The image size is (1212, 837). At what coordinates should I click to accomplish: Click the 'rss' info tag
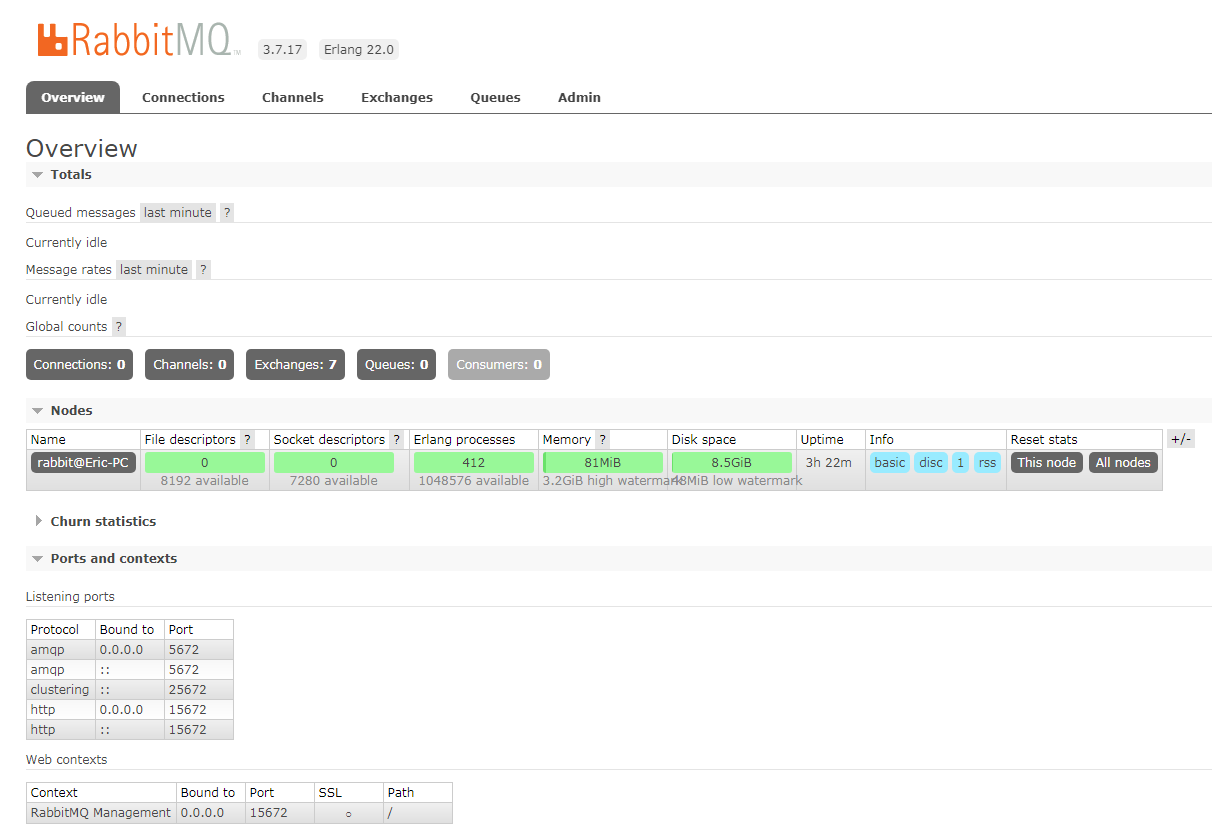[x=988, y=462]
